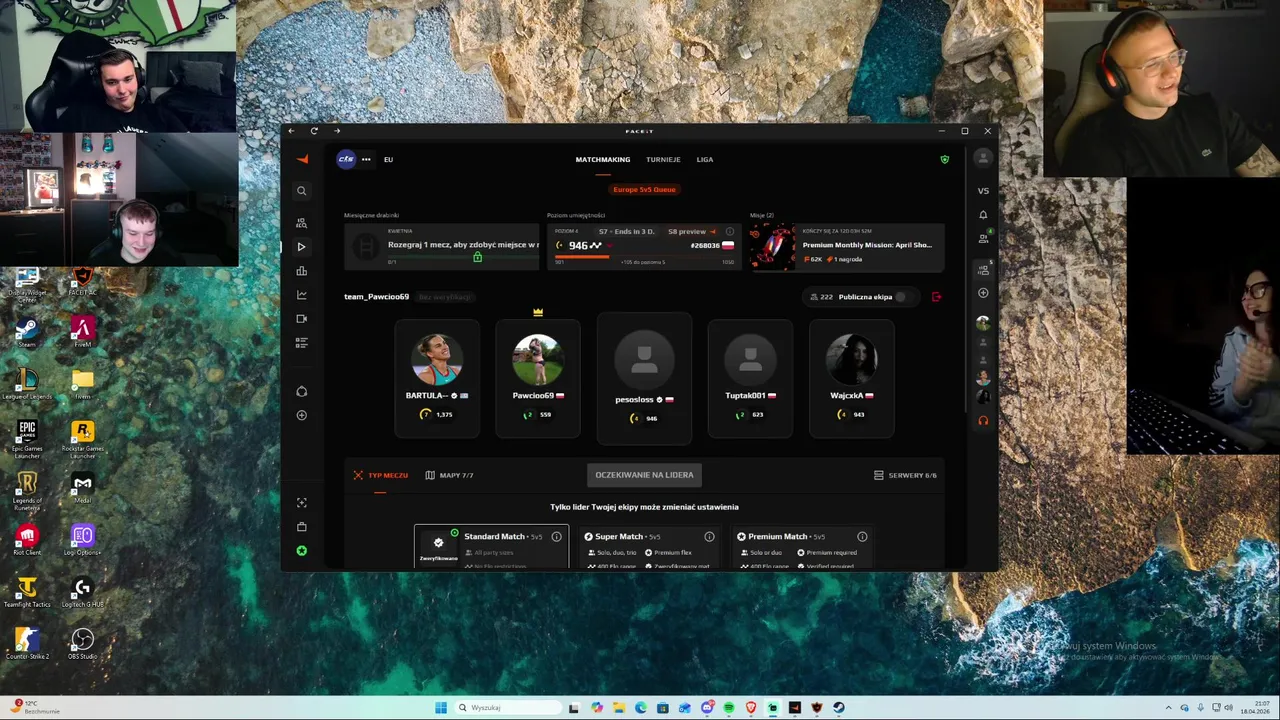Image resolution: width=1280 pixels, height=720 pixels.
Task: Open WajcxkA player card
Action: point(852,379)
